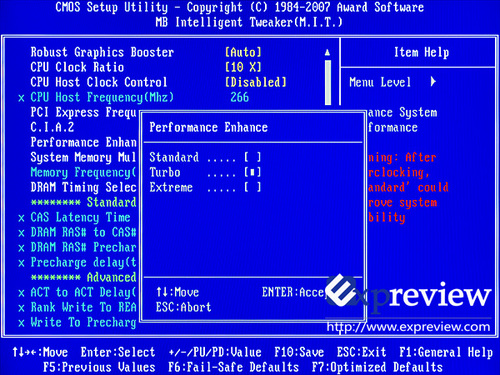
Task: Select DRAM Timing Selectable row
Action: pos(83,187)
